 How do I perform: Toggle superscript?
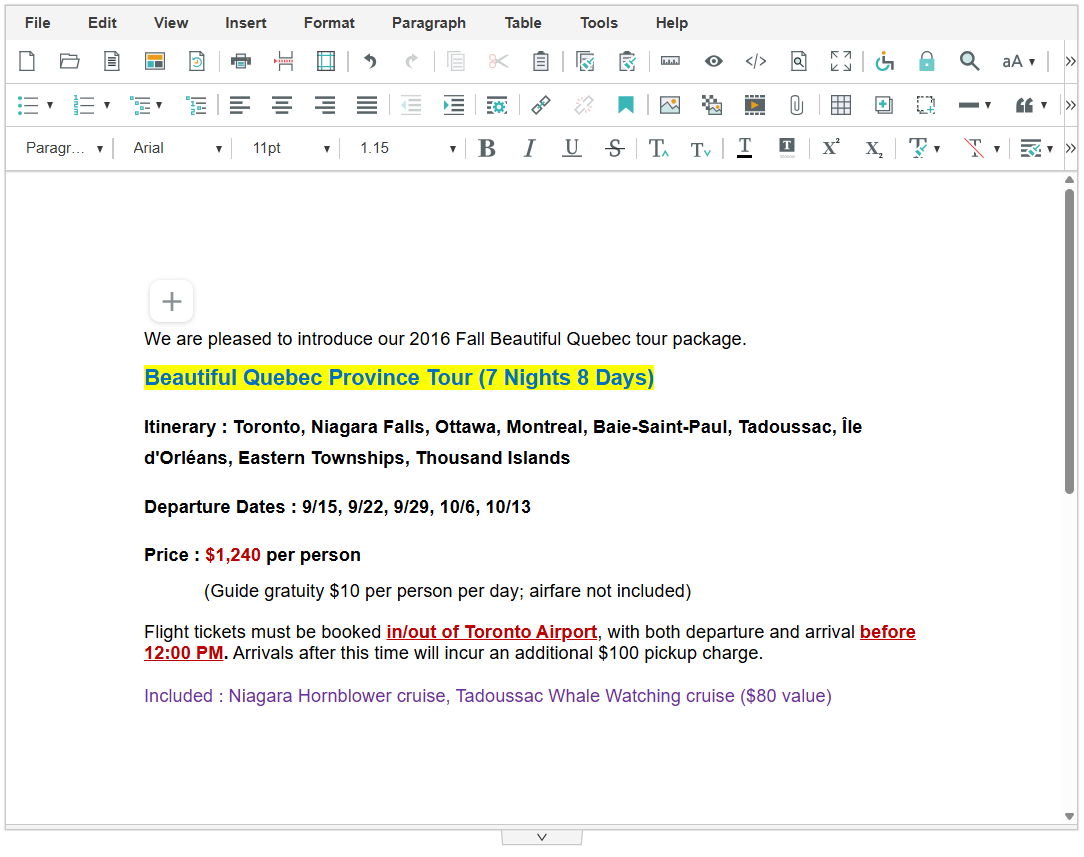(x=830, y=147)
